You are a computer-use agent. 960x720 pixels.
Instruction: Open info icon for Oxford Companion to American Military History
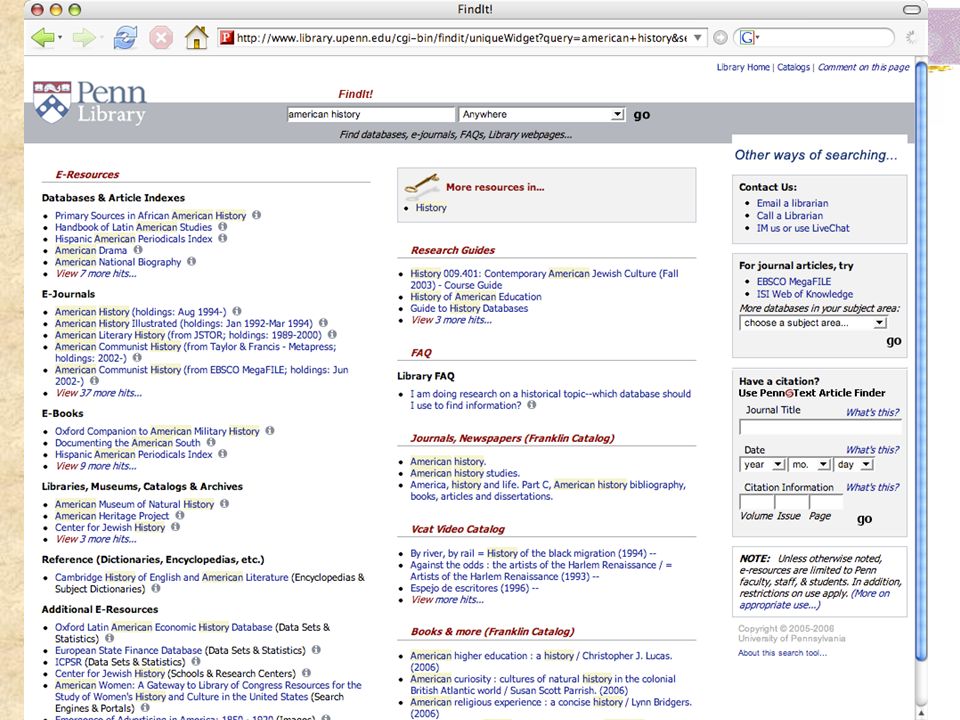(x=270, y=430)
